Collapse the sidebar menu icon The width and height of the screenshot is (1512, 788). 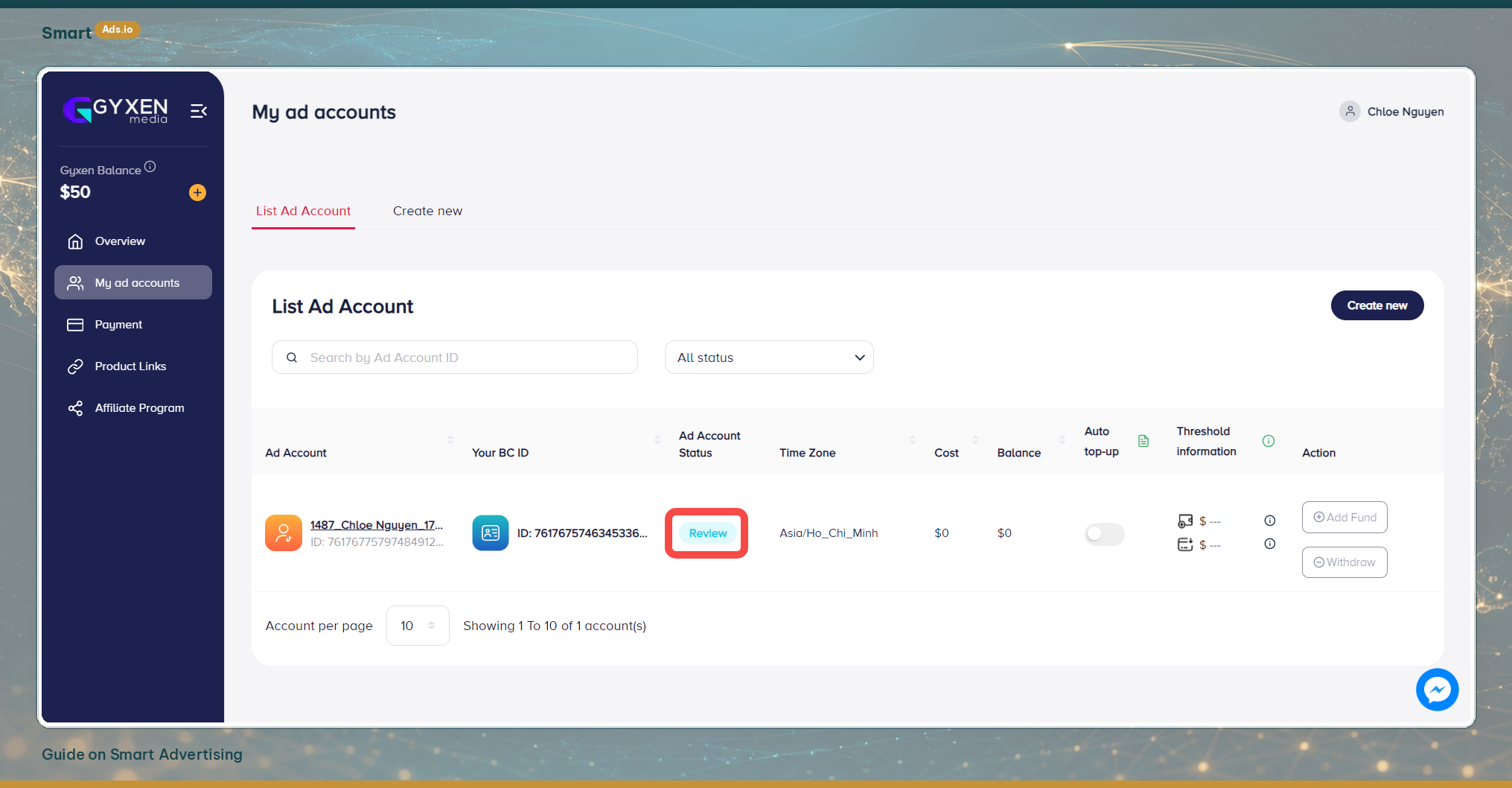tap(198, 111)
